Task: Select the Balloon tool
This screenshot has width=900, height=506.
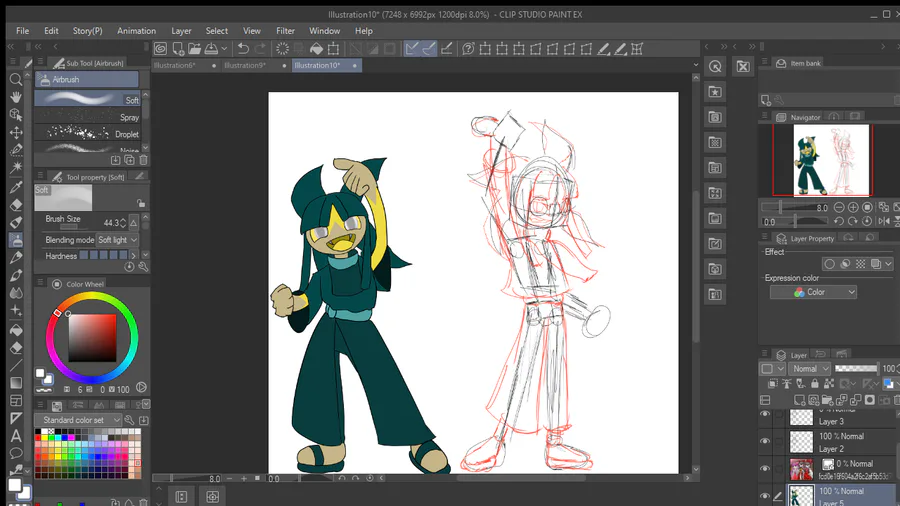Action: point(15,453)
